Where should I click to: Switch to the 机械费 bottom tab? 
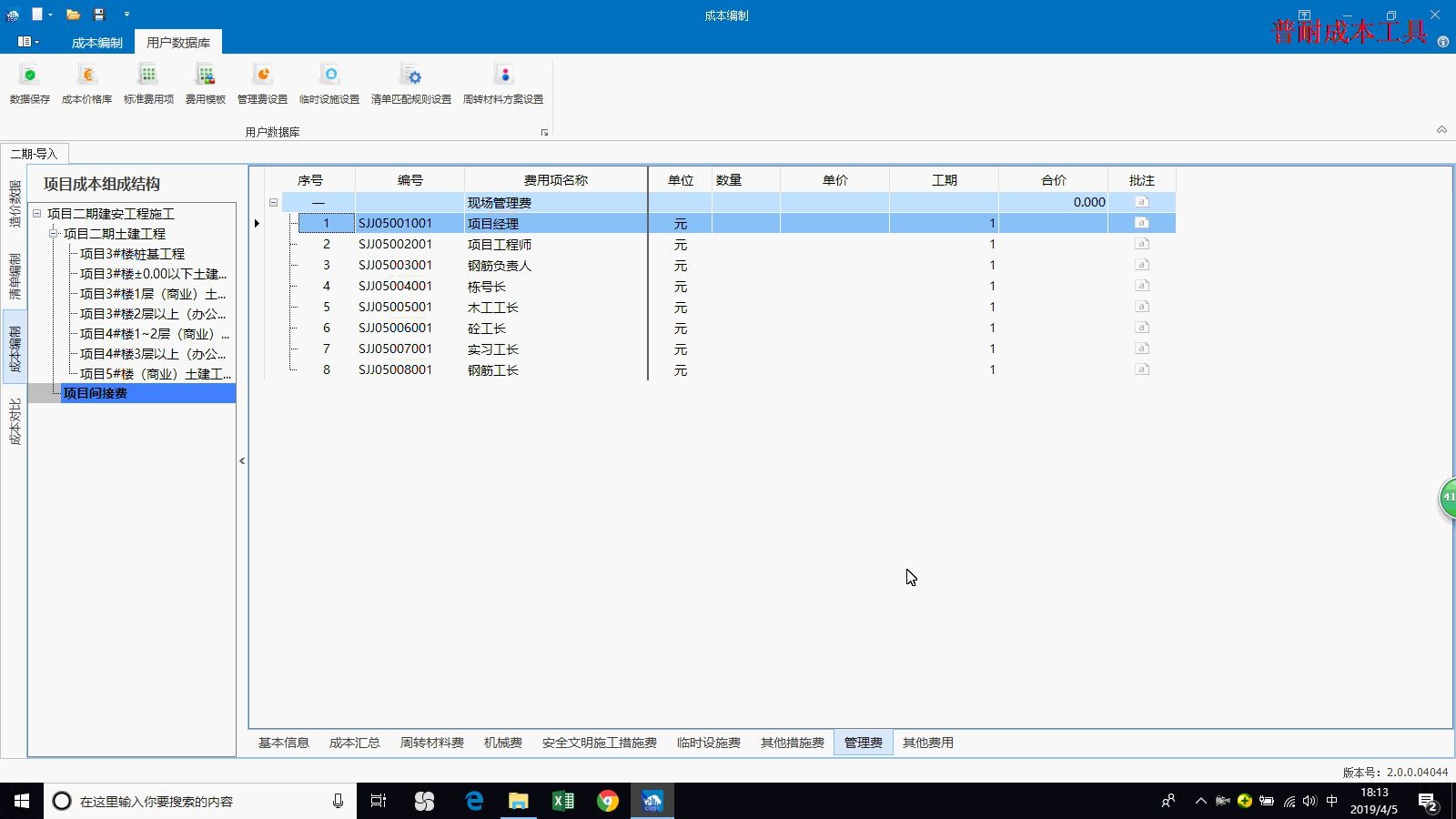click(502, 743)
